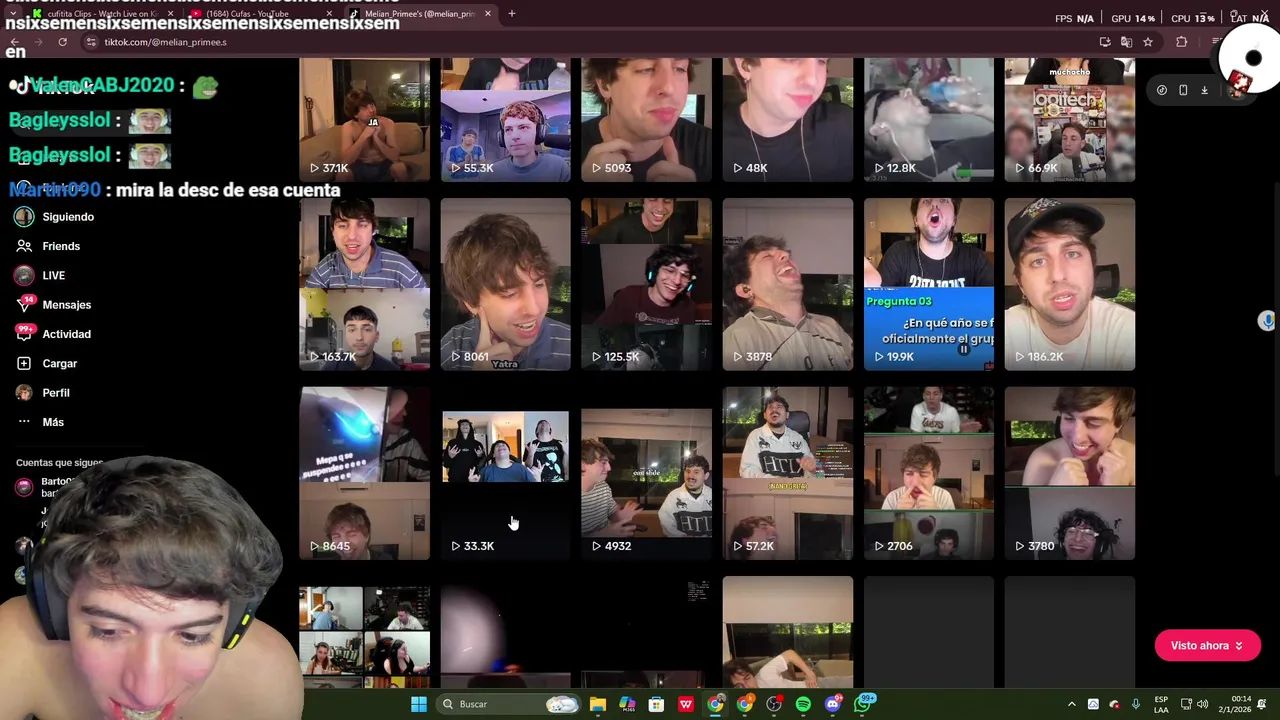The width and height of the screenshot is (1280, 720).
Task: Open the video with 5093 views
Action: (646, 119)
